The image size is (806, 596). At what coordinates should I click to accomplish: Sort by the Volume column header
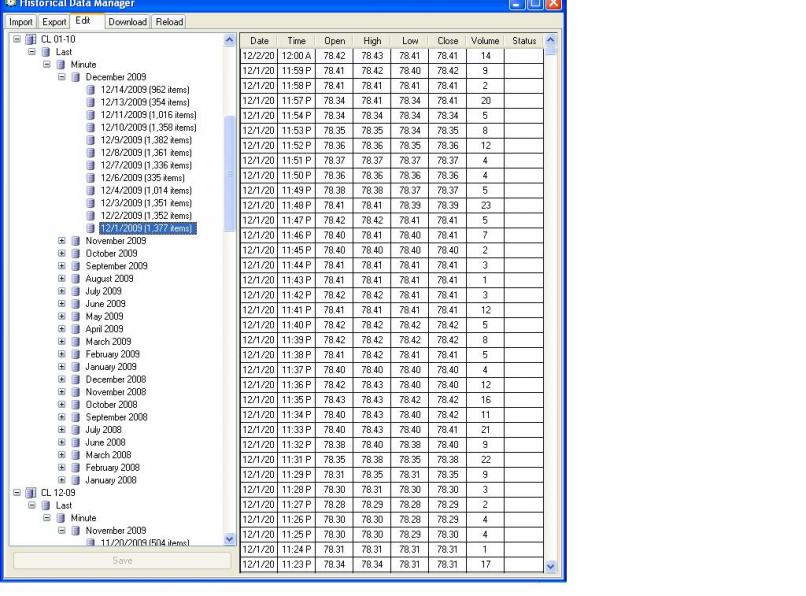coord(485,41)
